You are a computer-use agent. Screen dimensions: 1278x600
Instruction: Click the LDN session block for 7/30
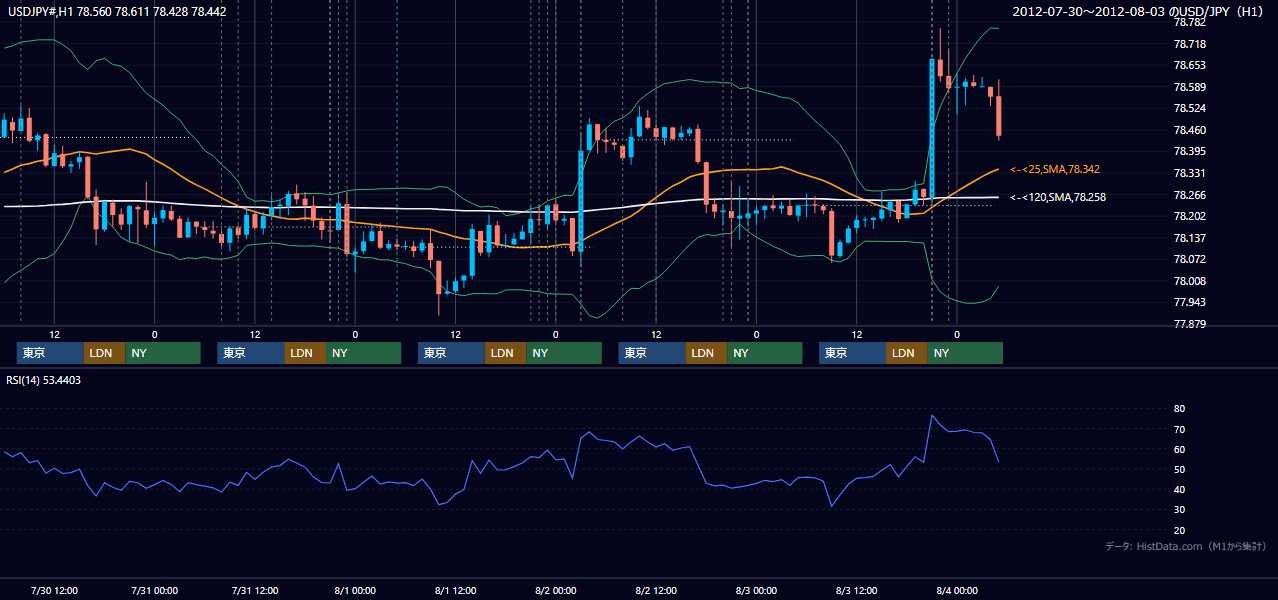[x=104, y=353]
